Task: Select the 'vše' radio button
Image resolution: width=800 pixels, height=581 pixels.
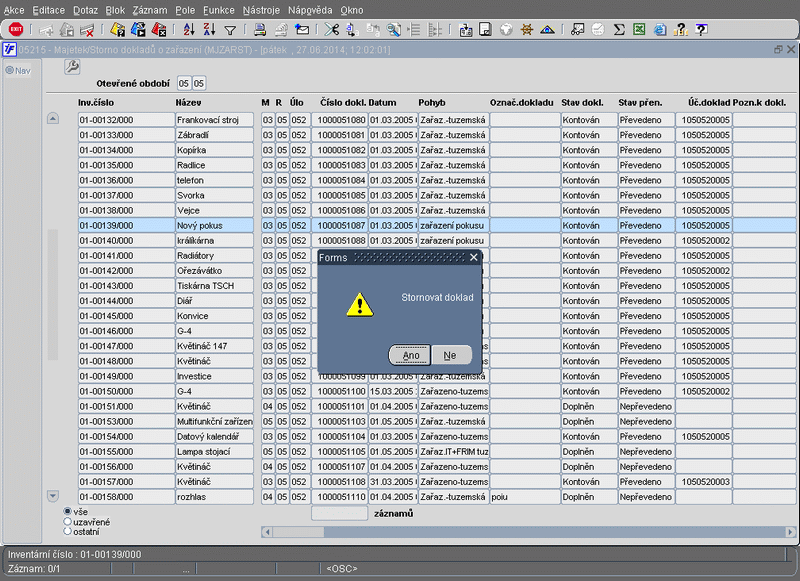Action: [x=68, y=512]
